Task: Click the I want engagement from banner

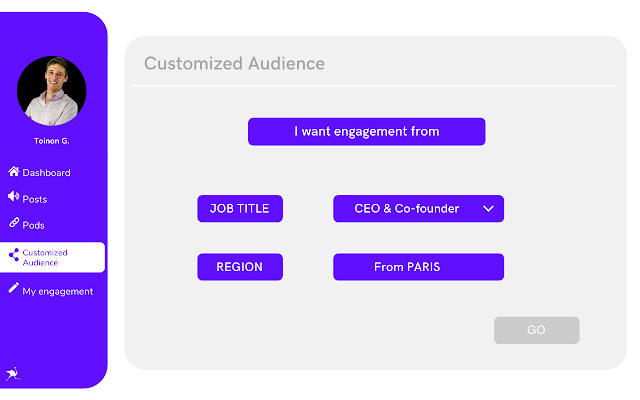Action: coord(366,132)
